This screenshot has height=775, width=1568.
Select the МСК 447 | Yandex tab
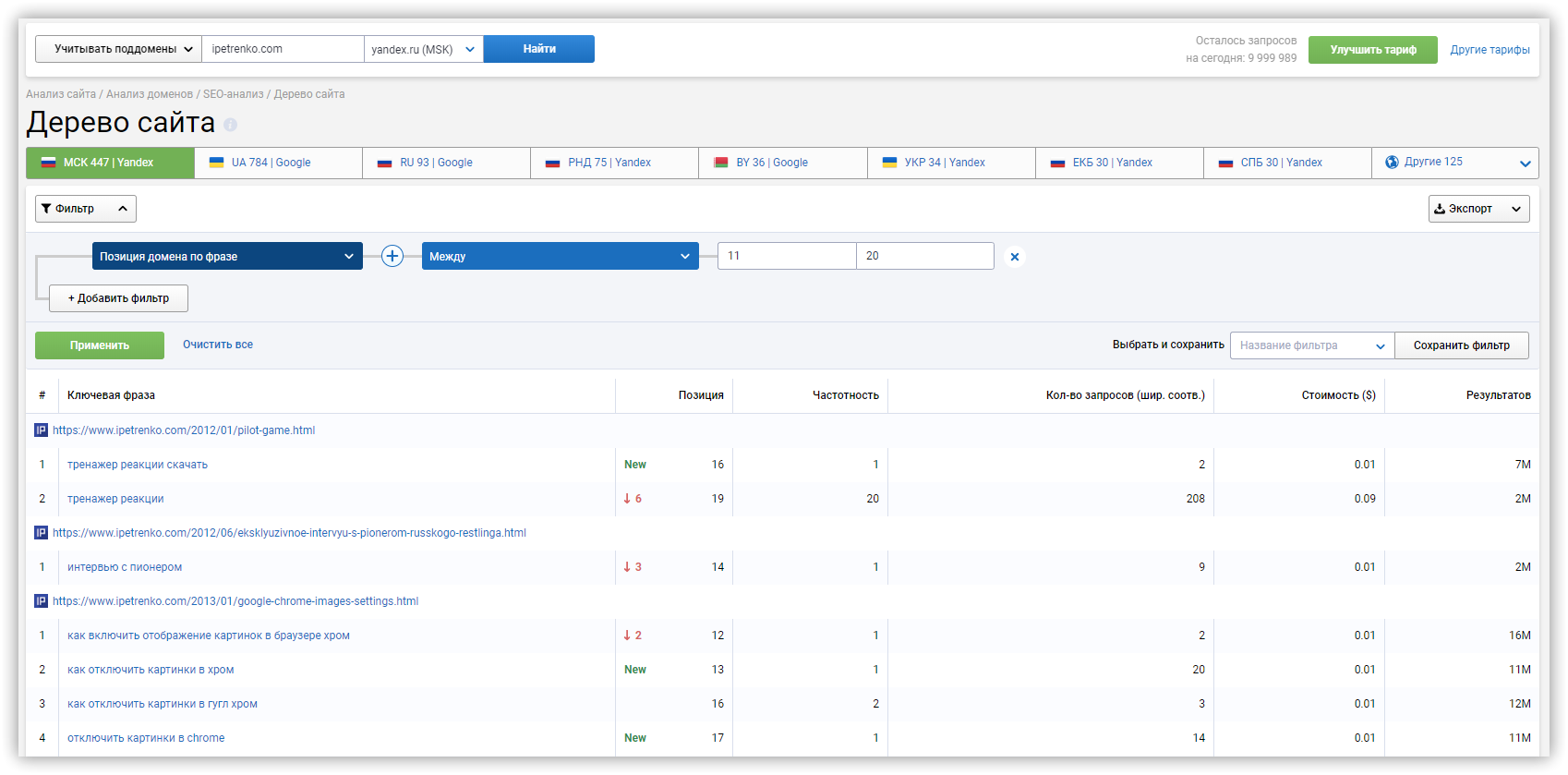click(x=110, y=163)
